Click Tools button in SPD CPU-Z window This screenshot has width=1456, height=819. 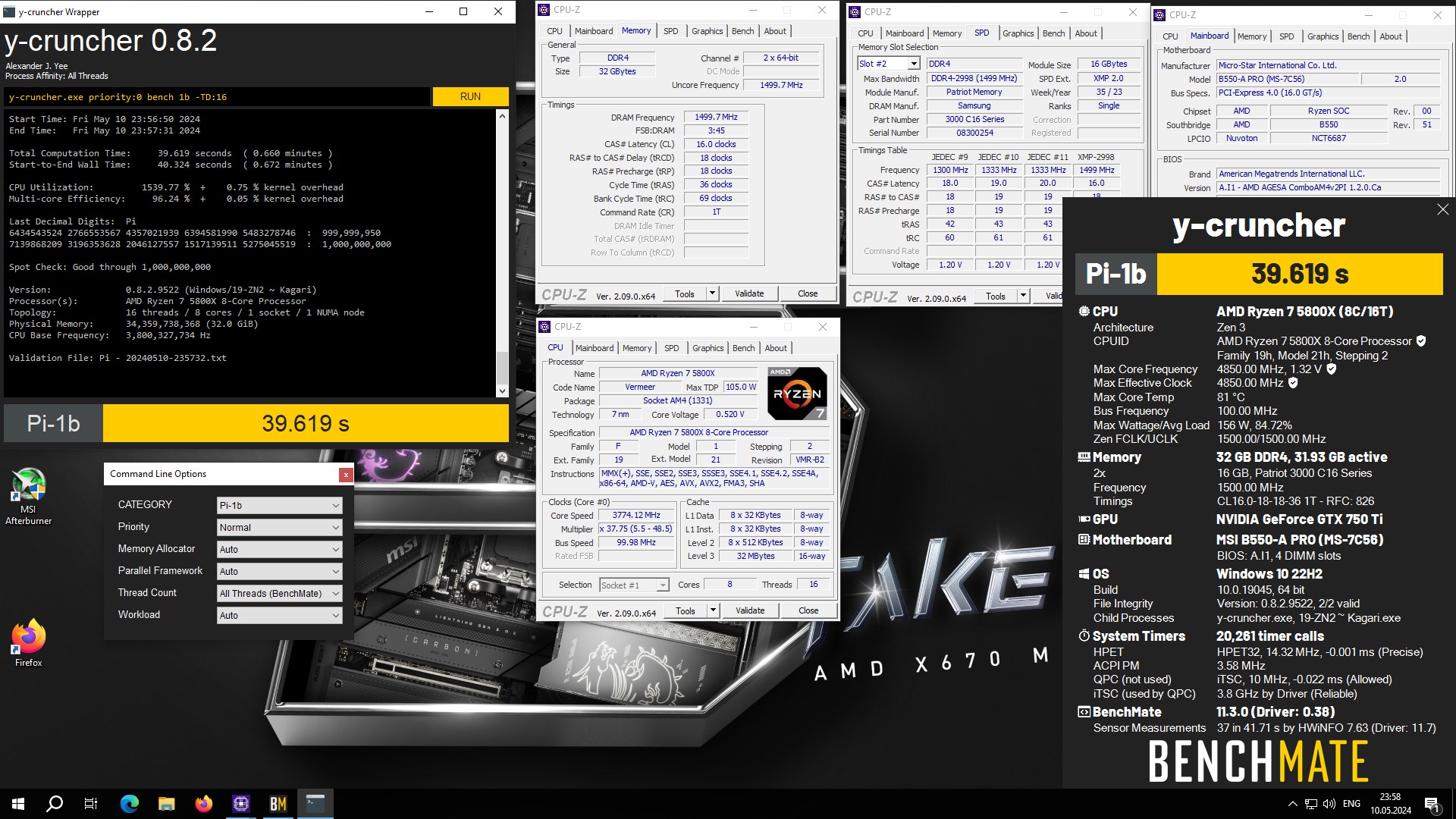tap(995, 296)
